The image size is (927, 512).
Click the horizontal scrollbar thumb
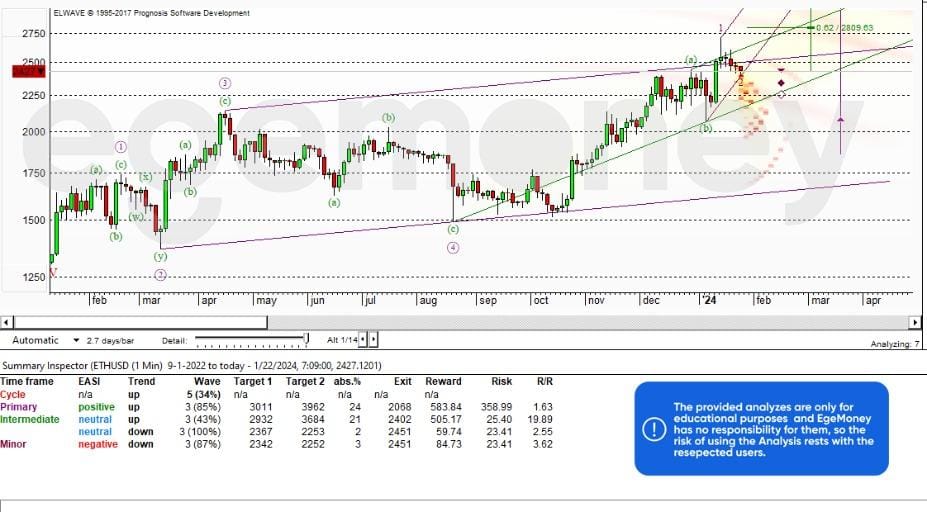[138, 322]
